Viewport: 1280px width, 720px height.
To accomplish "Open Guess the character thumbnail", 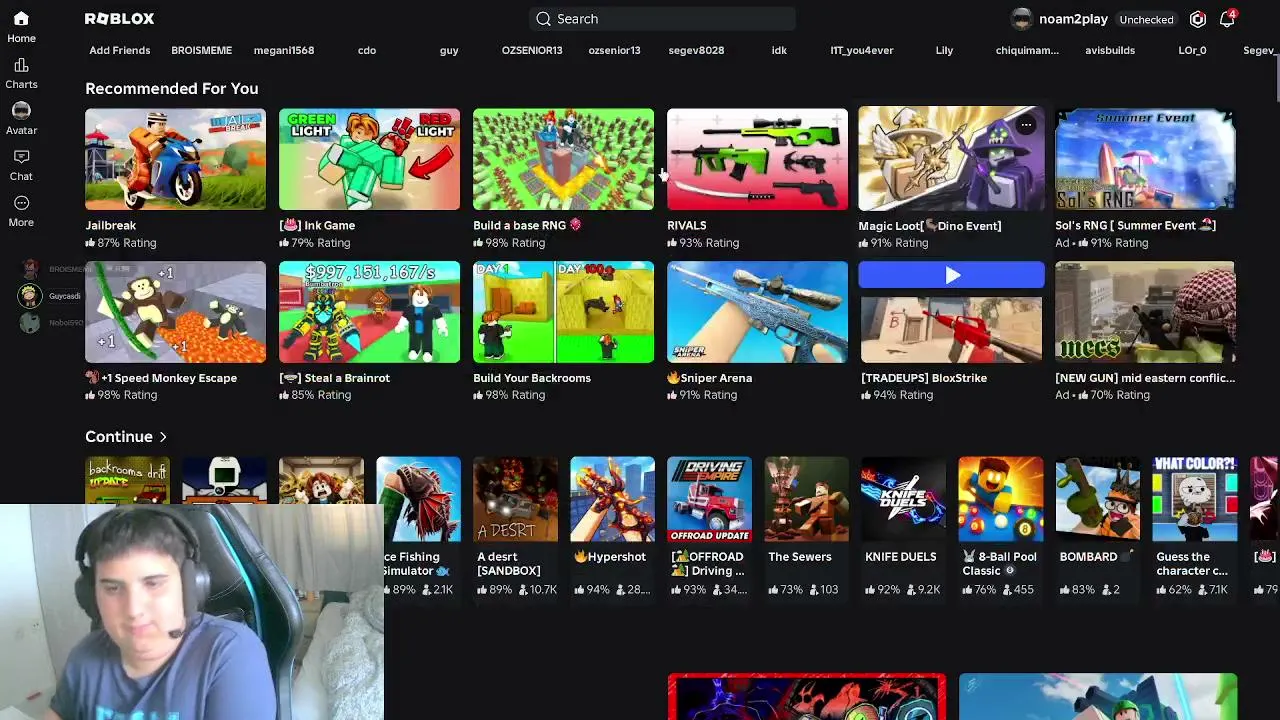I will tap(1194, 499).
